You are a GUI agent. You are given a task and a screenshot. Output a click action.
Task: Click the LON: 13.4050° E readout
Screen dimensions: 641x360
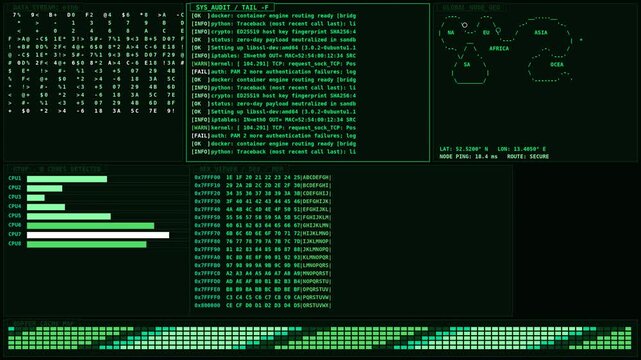click(522, 149)
